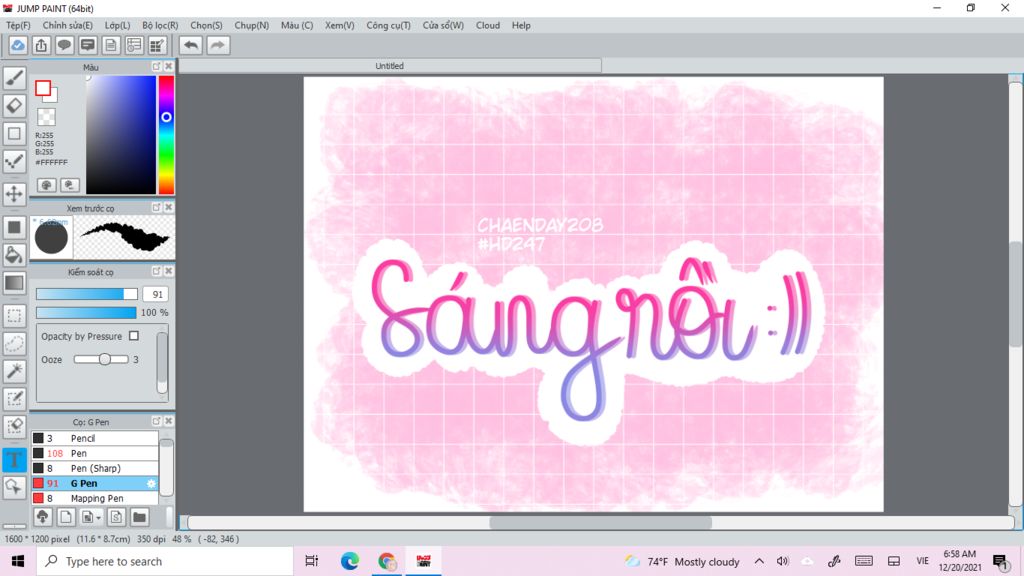
Task: Float the Kiểm soát cọ panel
Action: click(x=157, y=271)
